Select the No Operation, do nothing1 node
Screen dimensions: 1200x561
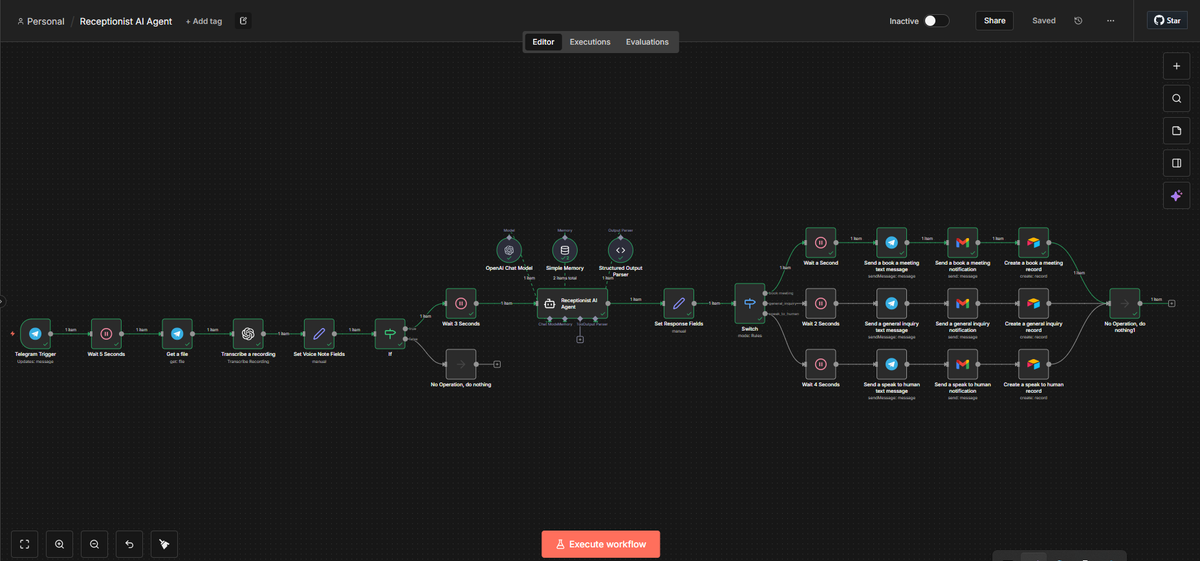click(1125, 303)
